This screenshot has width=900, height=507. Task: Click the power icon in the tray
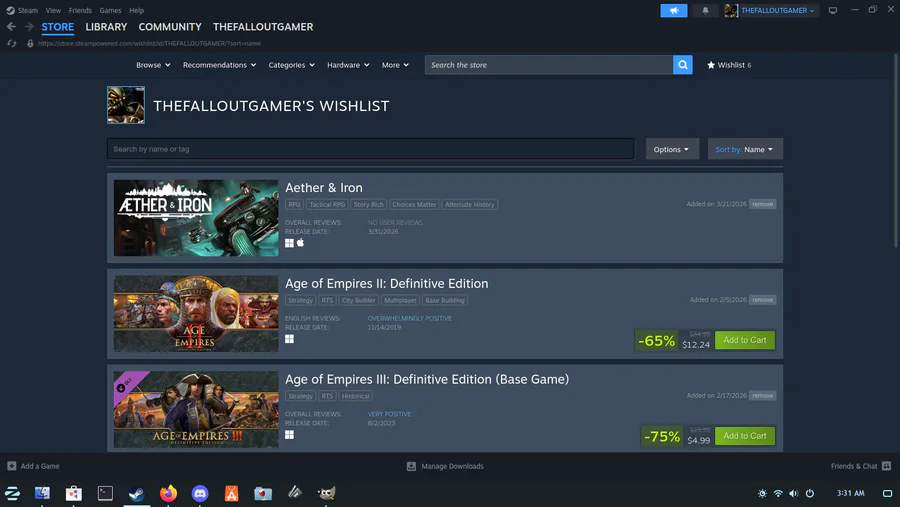(809, 493)
